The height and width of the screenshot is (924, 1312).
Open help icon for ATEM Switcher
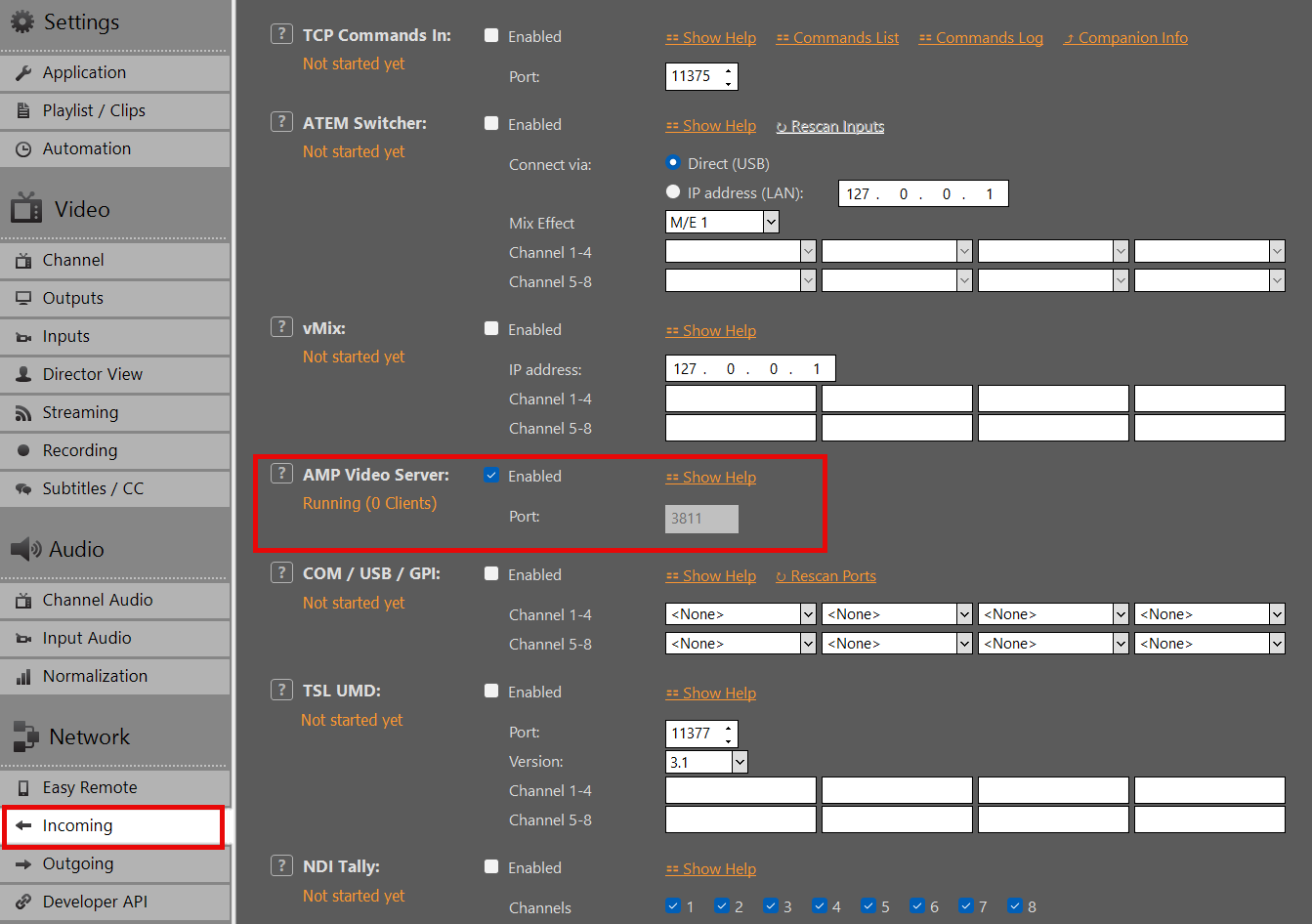(281, 122)
